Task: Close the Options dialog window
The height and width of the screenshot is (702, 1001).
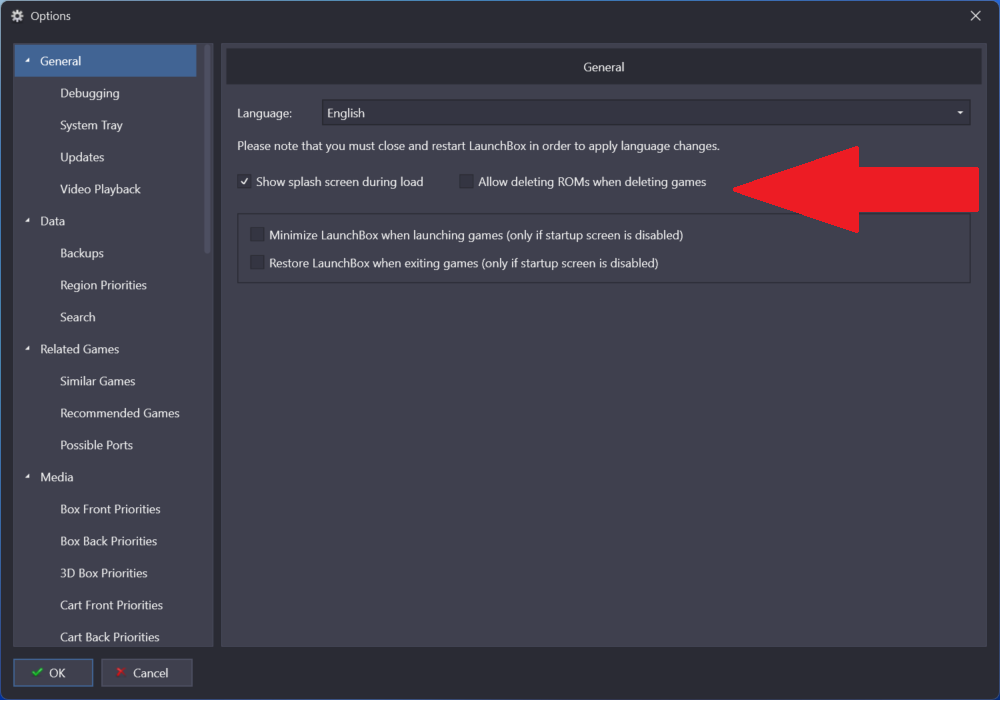Action: pyautogui.click(x=975, y=16)
